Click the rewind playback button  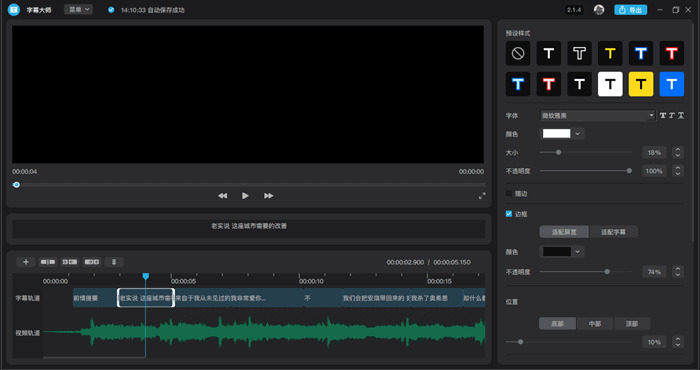pyautogui.click(x=222, y=195)
